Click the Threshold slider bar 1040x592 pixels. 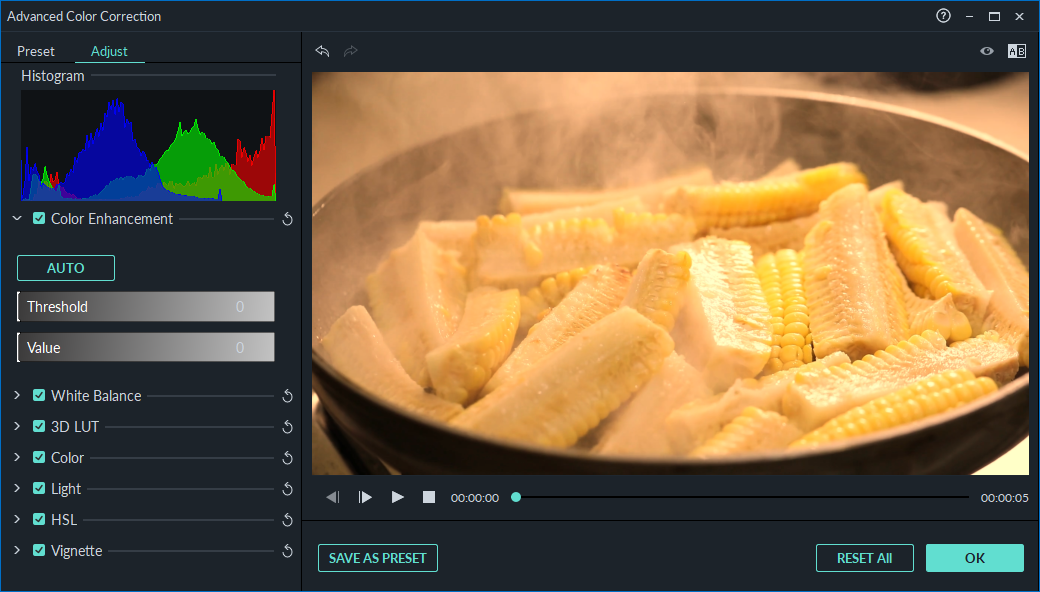click(146, 307)
